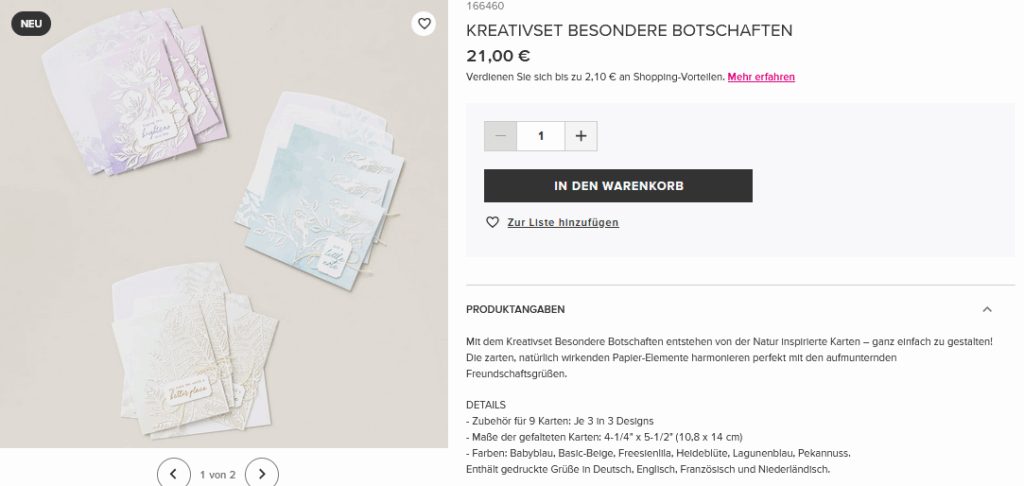Screen dimensions: 1024x486
Task: Open Zur Liste hinzufügen link
Action: [563, 223]
